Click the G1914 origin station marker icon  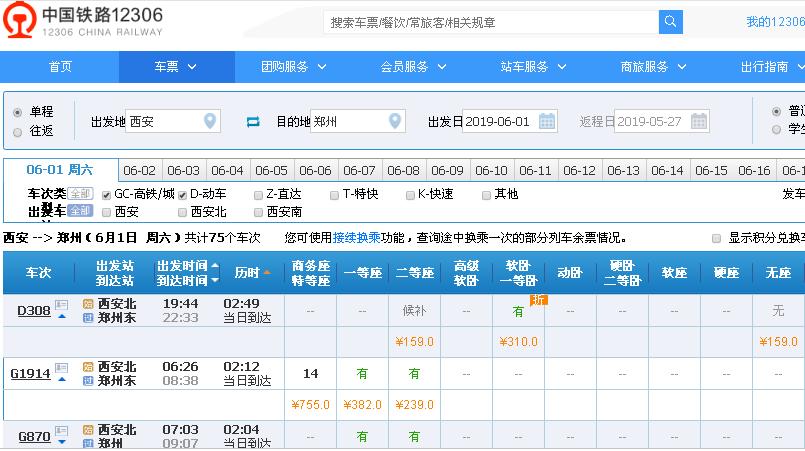88,367
